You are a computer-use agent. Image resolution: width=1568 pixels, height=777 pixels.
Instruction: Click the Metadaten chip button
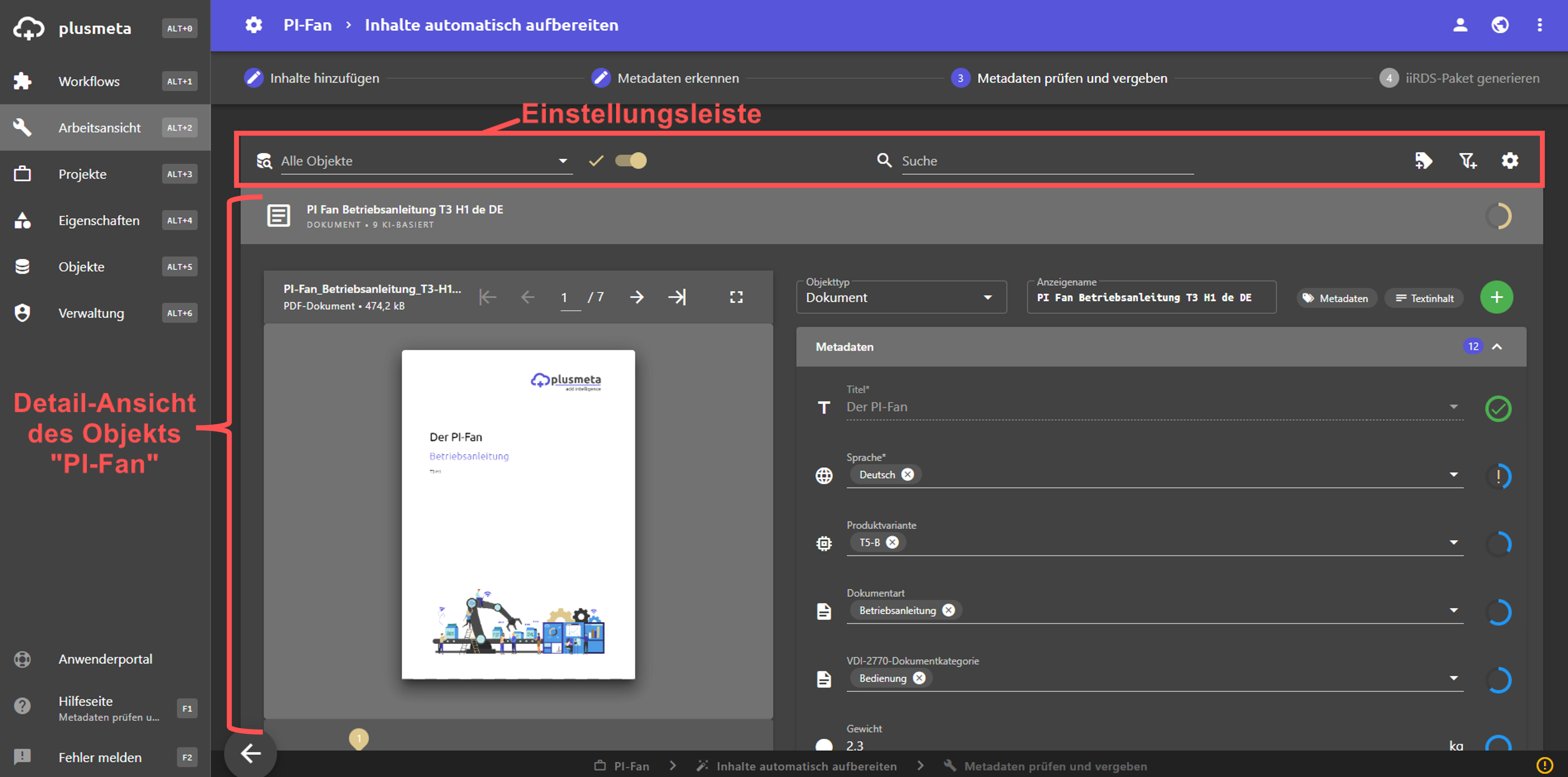[x=1336, y=298]
